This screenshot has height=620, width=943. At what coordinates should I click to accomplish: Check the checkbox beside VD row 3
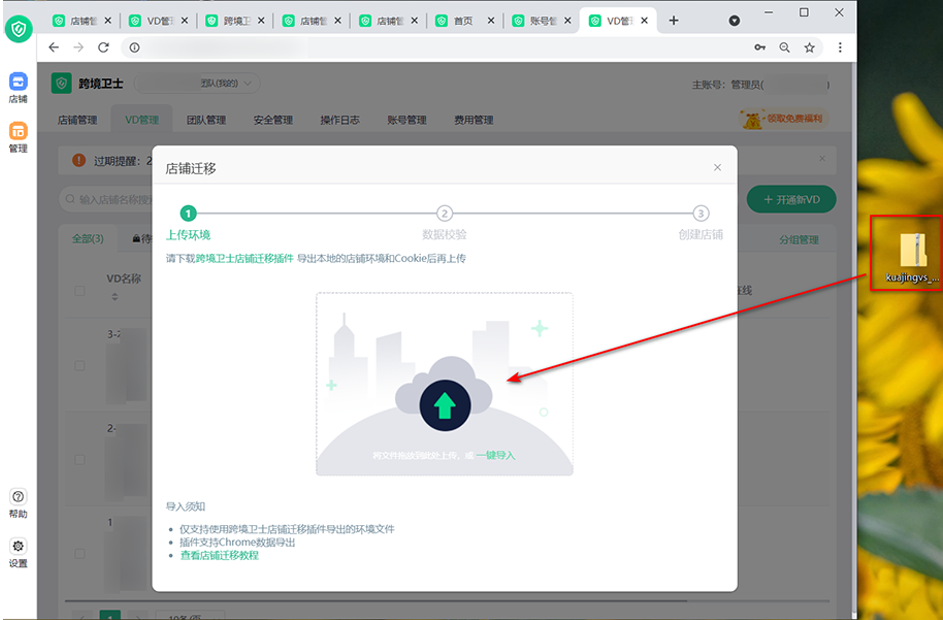point(79,363)
